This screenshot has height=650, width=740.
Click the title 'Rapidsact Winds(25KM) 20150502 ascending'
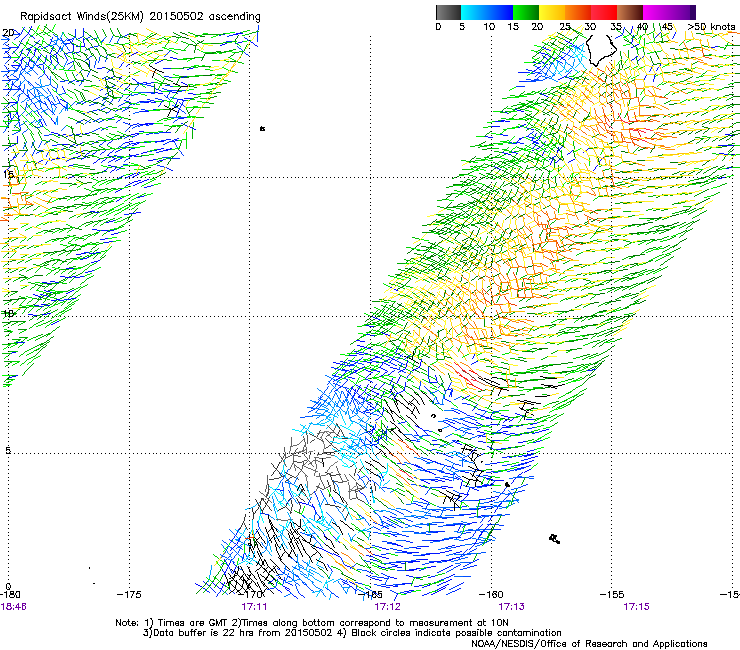140,17
